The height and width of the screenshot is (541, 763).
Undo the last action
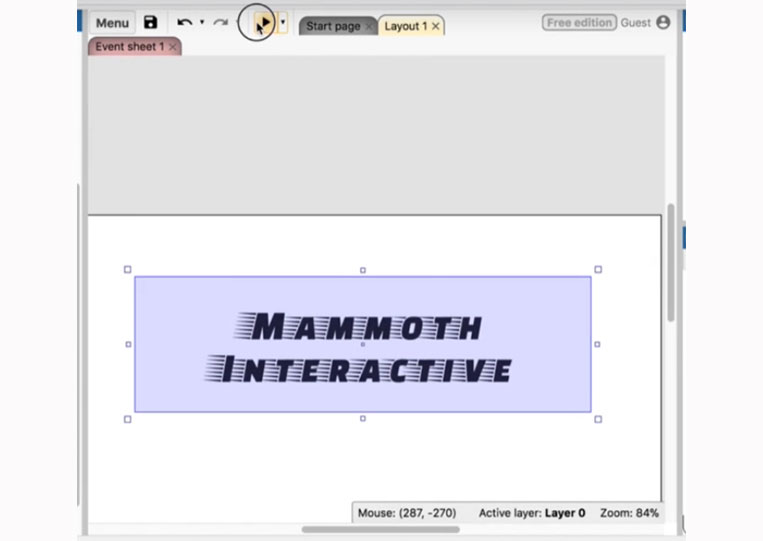click(x=184, y=22)
